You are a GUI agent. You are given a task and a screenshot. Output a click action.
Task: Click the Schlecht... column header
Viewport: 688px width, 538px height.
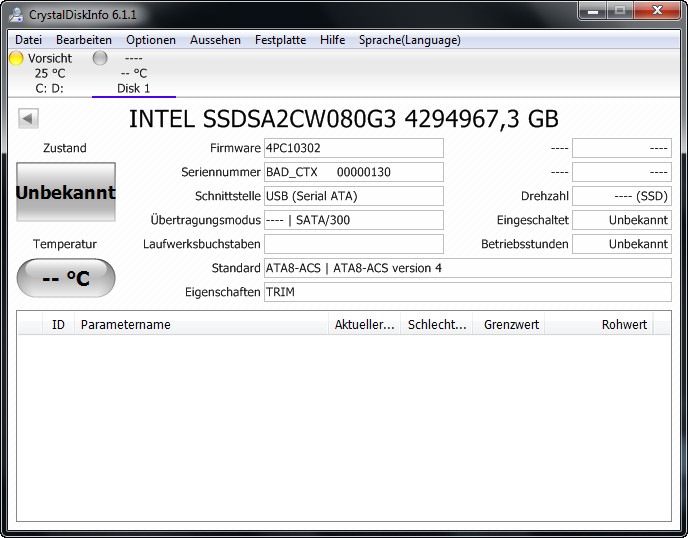pos(437,324)
